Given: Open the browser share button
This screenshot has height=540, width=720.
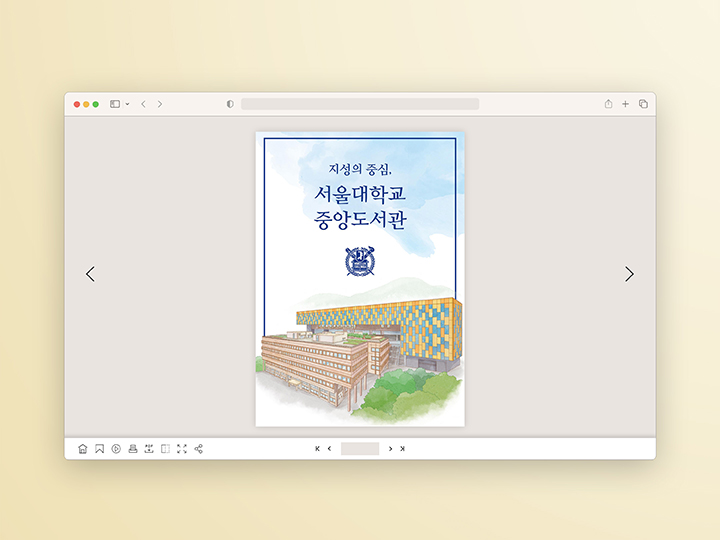Looking at the screenshot, I should click(608, 104).
